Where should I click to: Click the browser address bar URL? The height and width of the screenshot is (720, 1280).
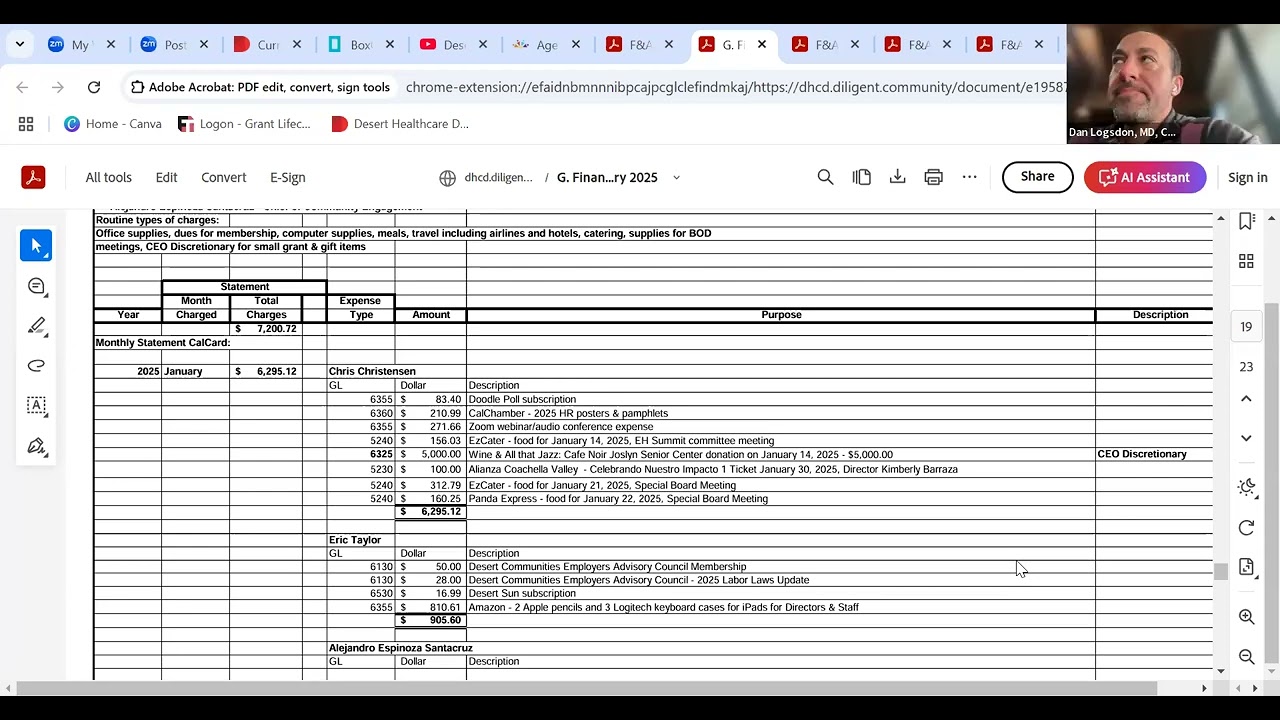[735, 87]
